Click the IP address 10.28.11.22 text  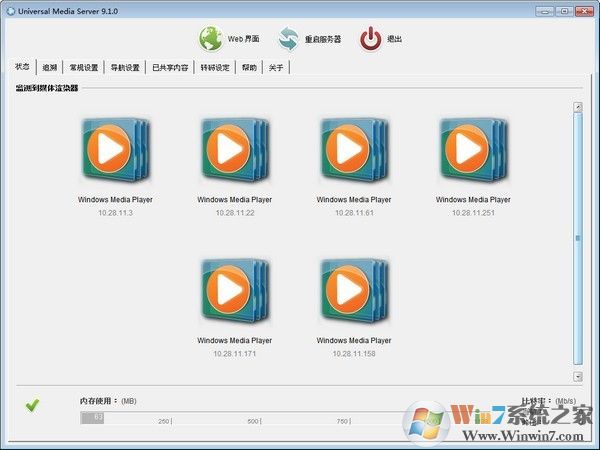(x=235, y=213)
